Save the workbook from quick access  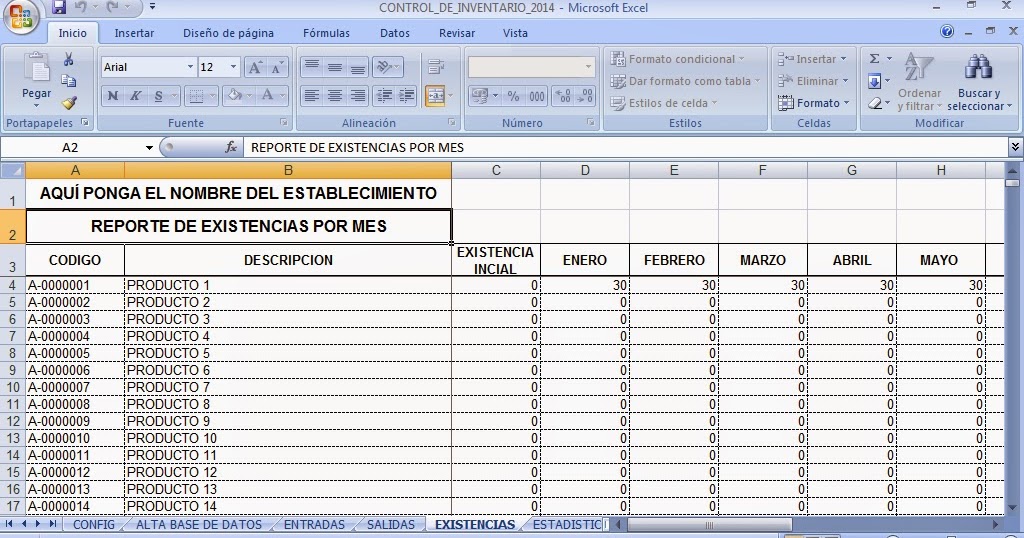[59, 8]
